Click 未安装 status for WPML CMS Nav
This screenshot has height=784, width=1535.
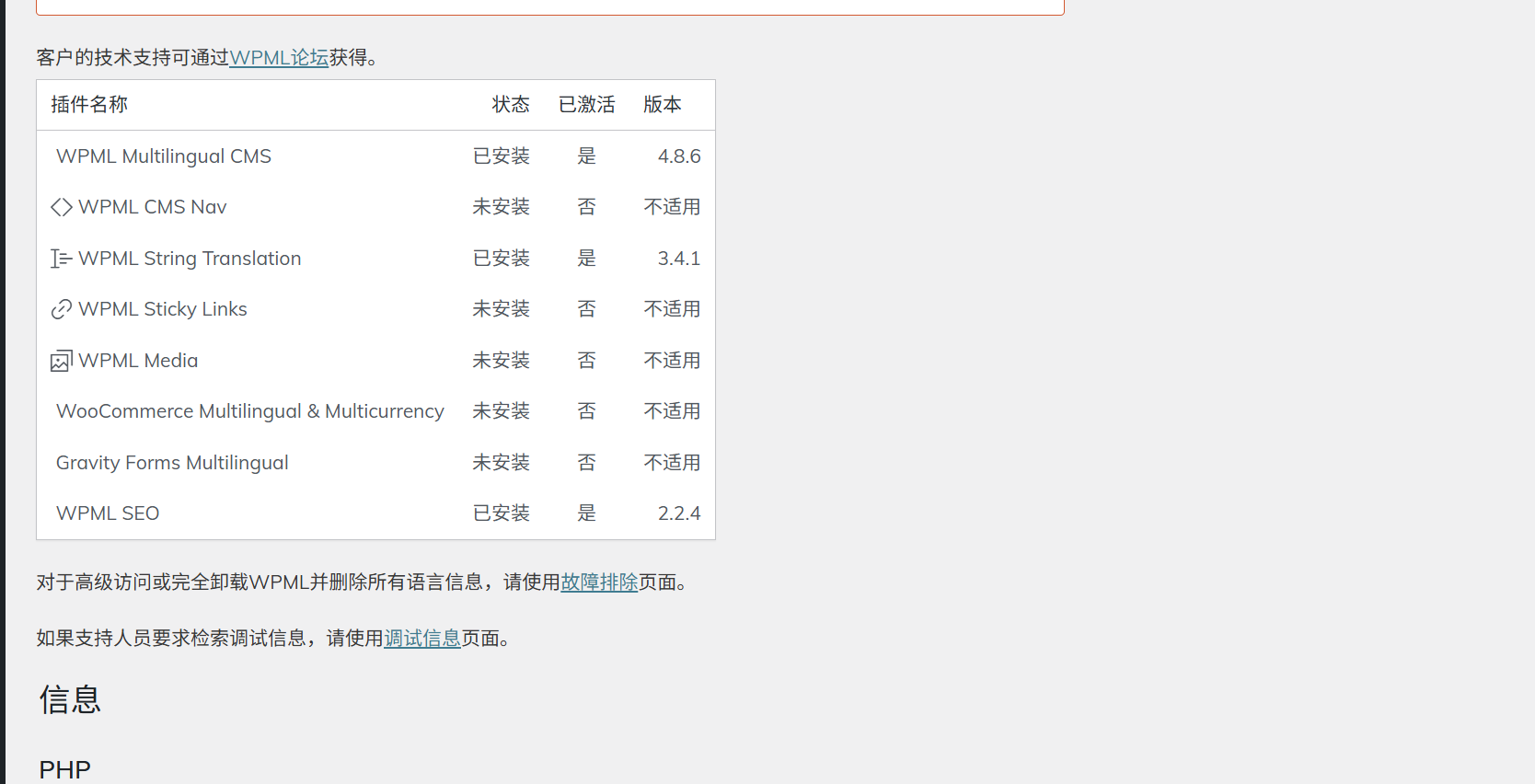click(x=502, y=207)
